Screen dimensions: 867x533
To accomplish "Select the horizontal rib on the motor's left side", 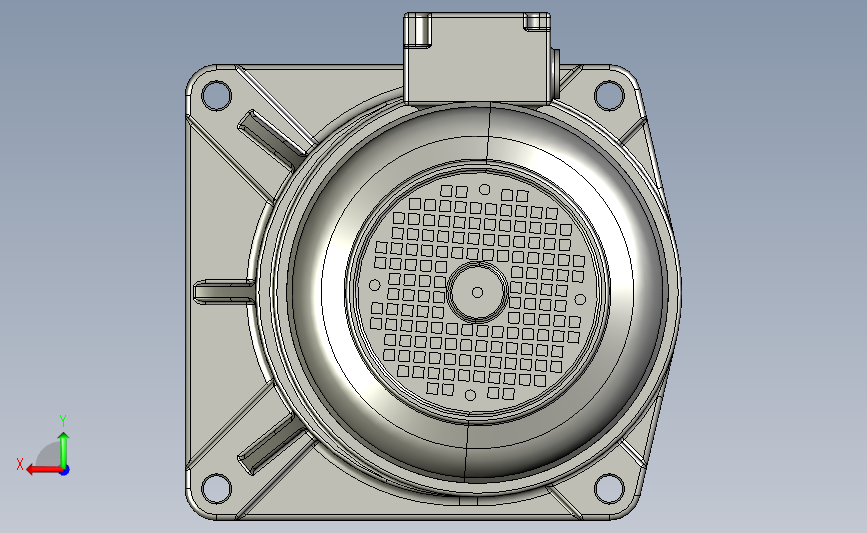I will click(x=224, y=291).
